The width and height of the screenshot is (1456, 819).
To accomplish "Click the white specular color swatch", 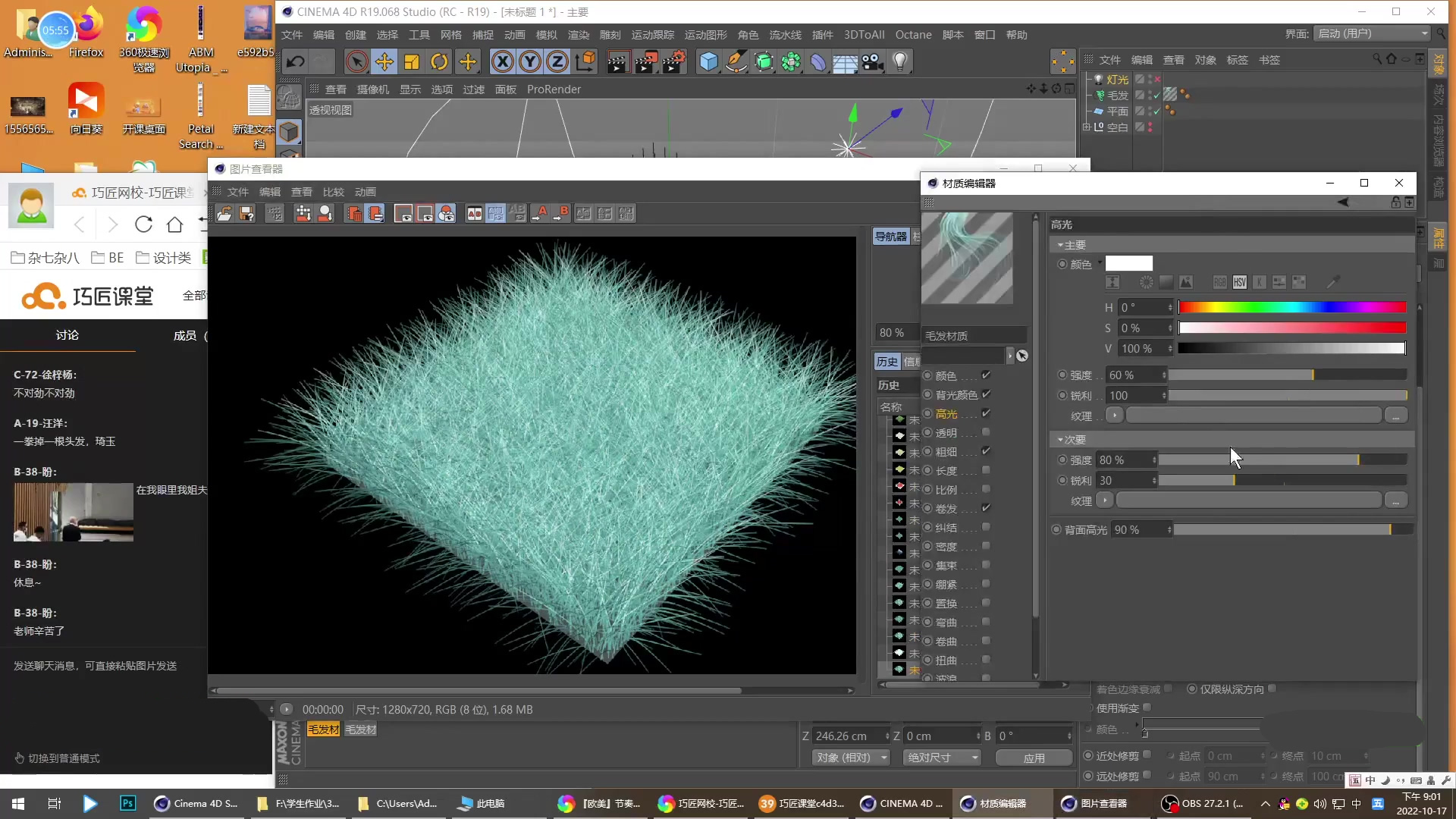I will coord(1128,263).
